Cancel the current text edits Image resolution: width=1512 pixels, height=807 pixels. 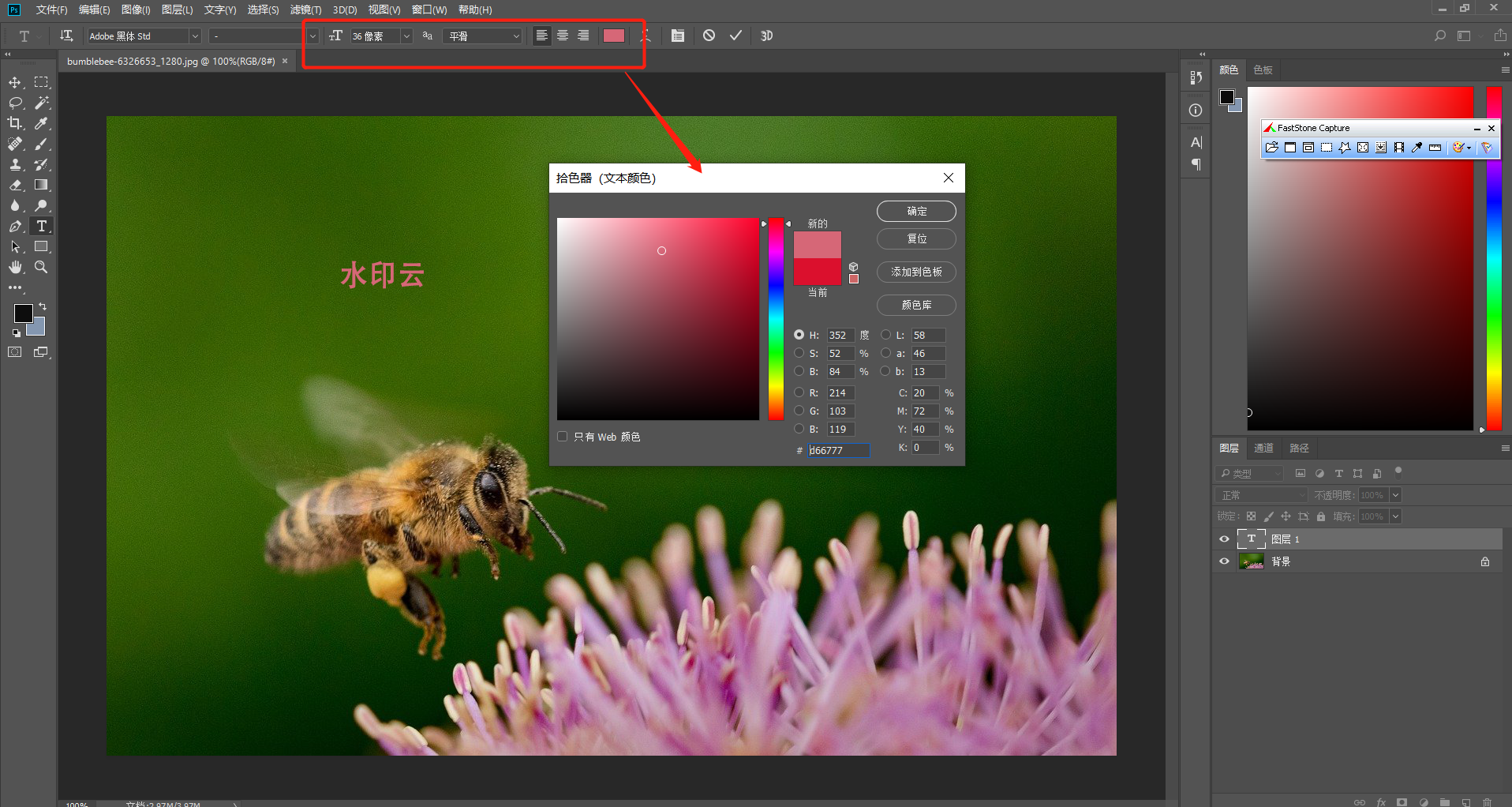coord(709,36)
